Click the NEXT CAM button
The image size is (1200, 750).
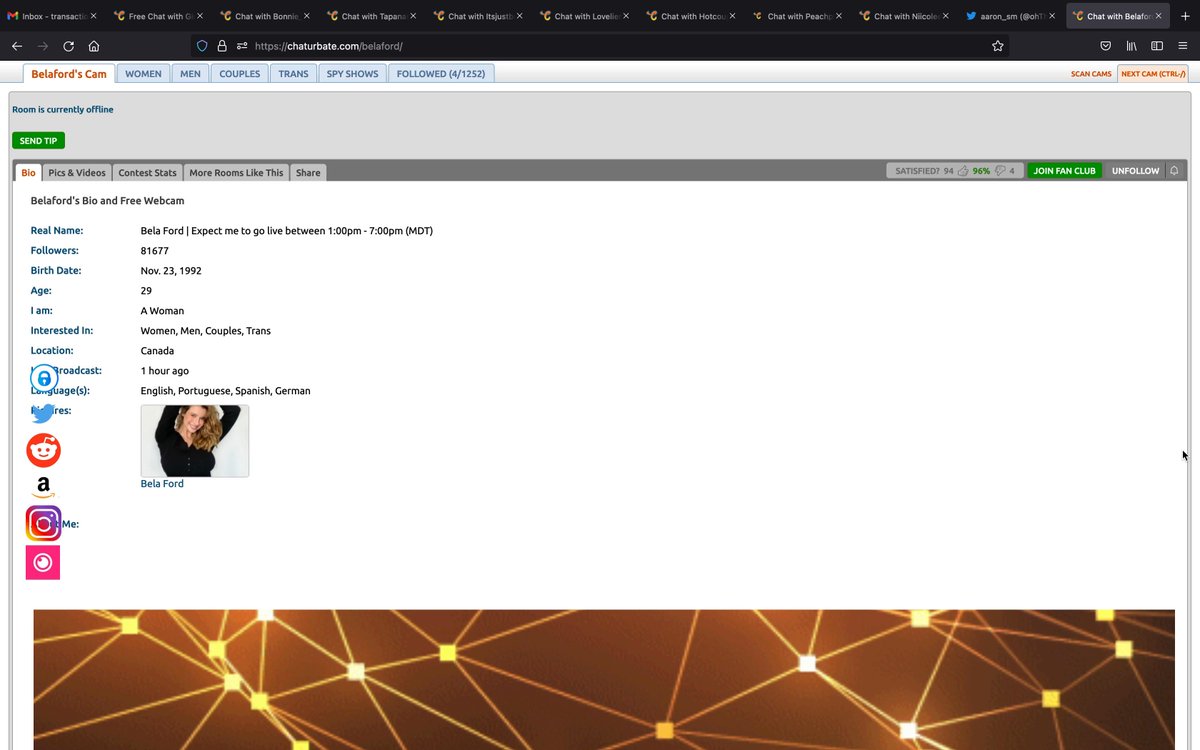pyautogui.click(x=1152, y=74)
